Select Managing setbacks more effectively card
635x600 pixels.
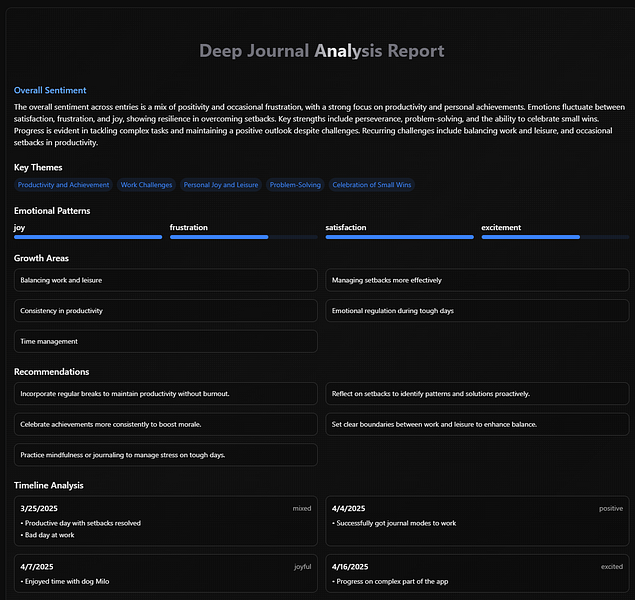[x=477, y=280]
